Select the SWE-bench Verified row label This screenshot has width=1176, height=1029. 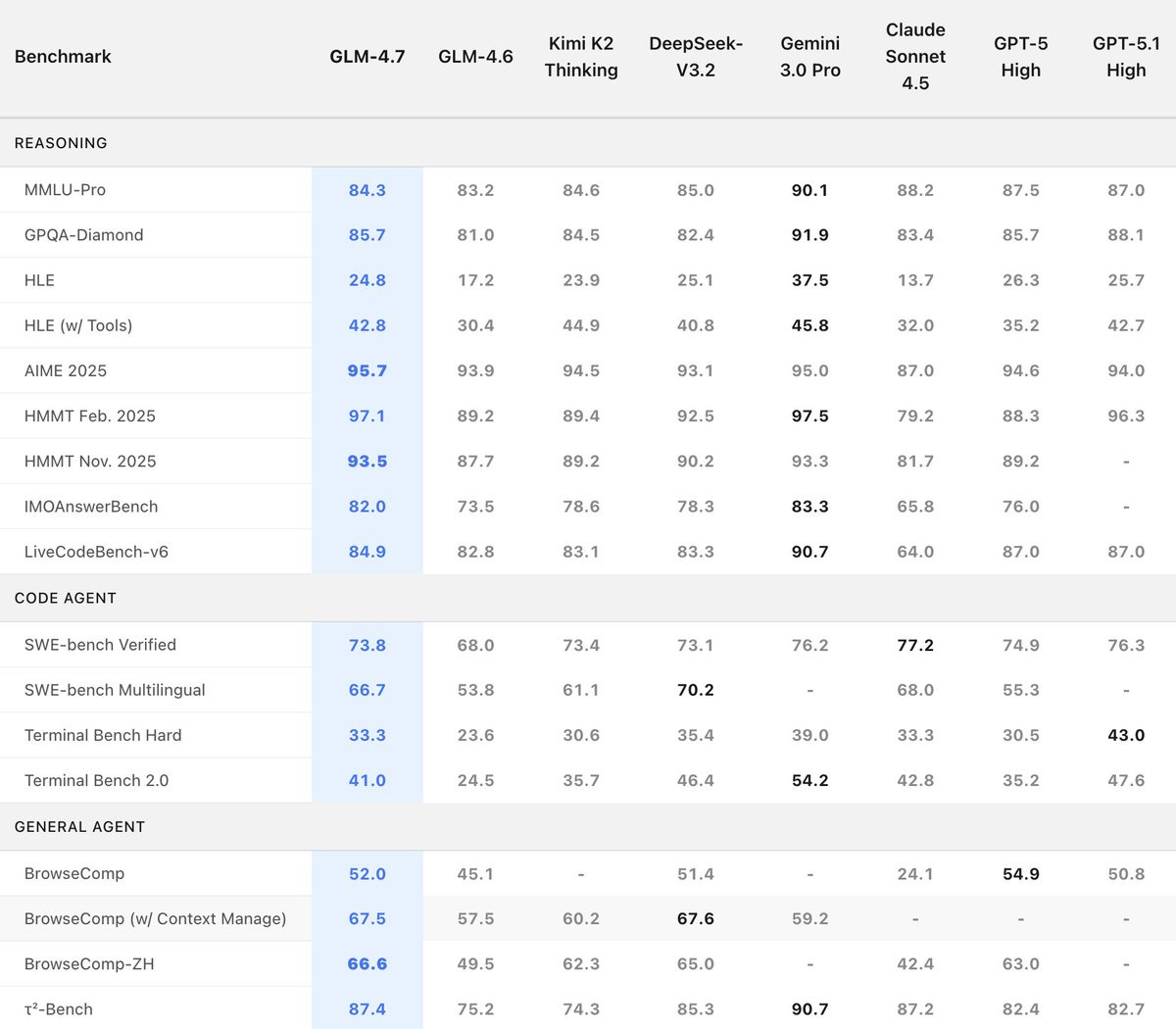point(100,645)
